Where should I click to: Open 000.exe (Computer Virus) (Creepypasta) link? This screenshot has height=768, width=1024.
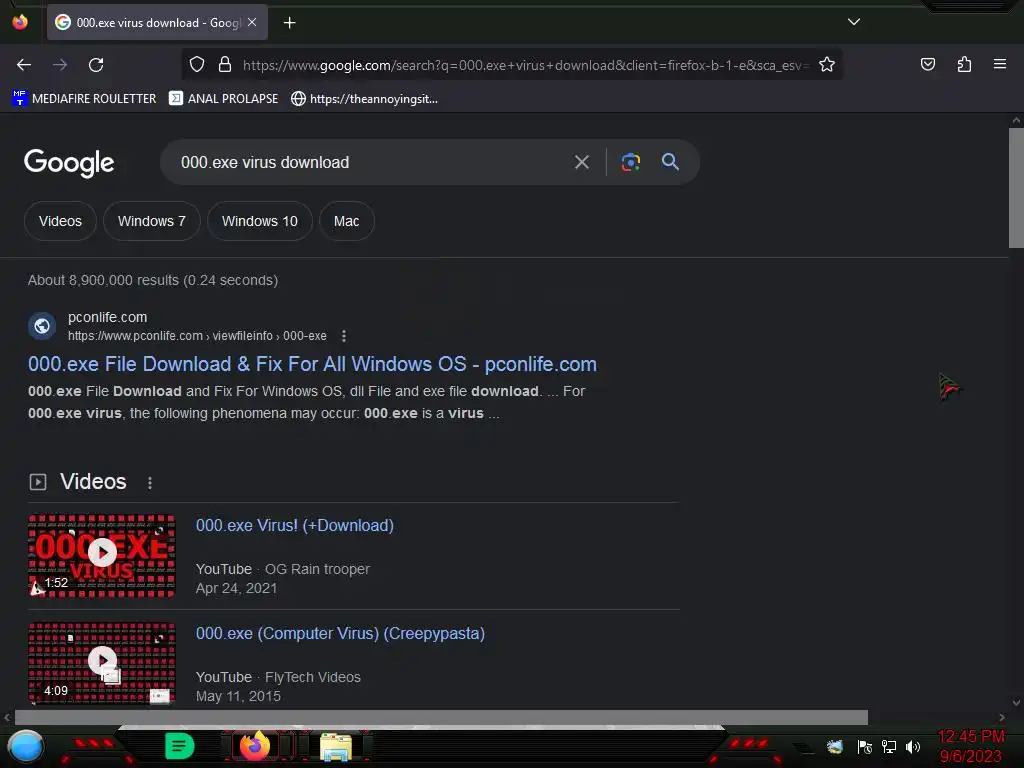point(340,633)
